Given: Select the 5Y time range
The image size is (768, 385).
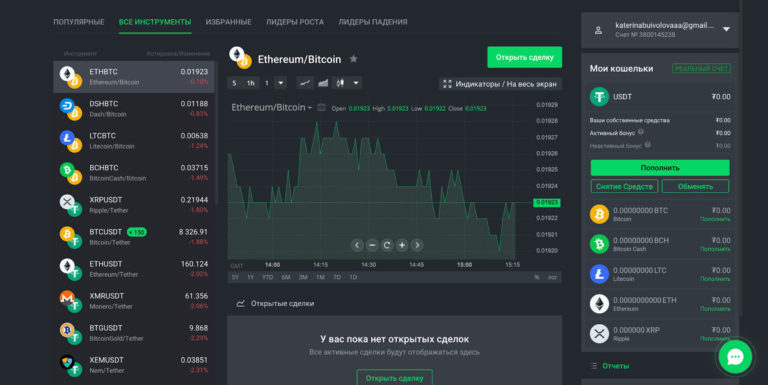Looking at the screenshot, I should tap(235, 277).
